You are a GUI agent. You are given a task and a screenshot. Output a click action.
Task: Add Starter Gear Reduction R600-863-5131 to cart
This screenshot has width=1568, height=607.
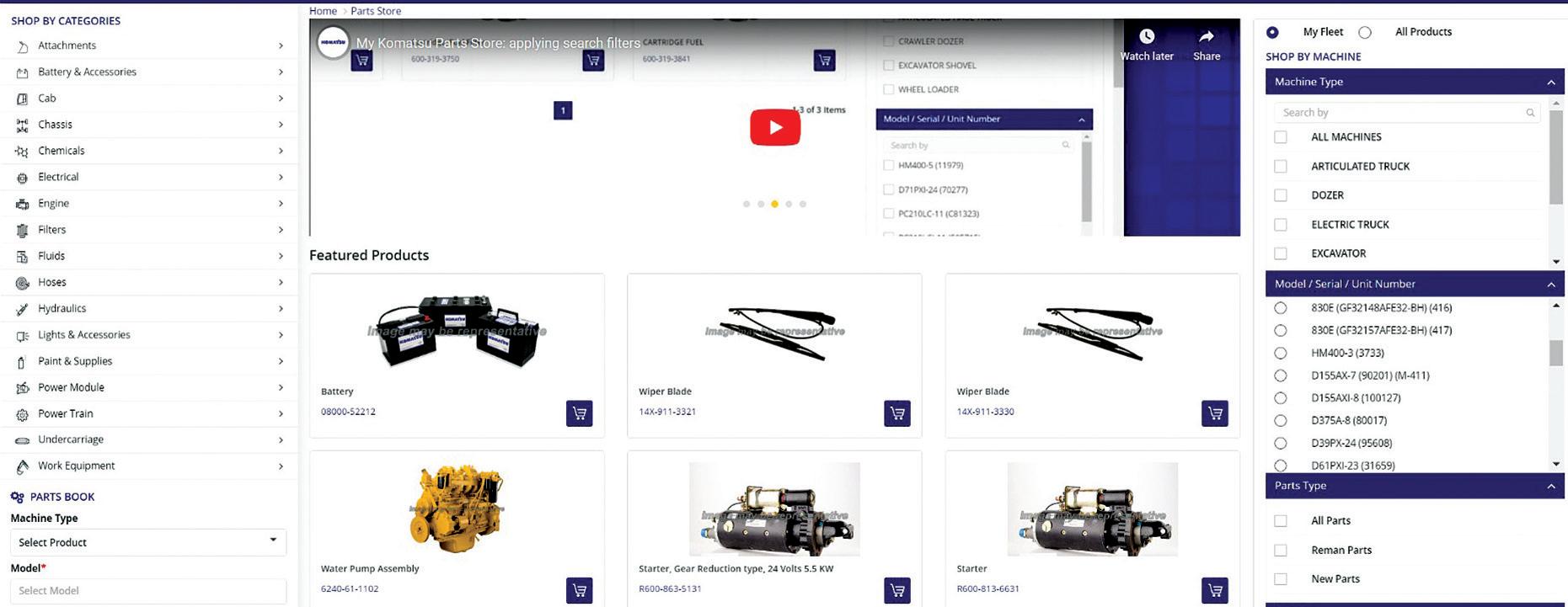[897, 590]
